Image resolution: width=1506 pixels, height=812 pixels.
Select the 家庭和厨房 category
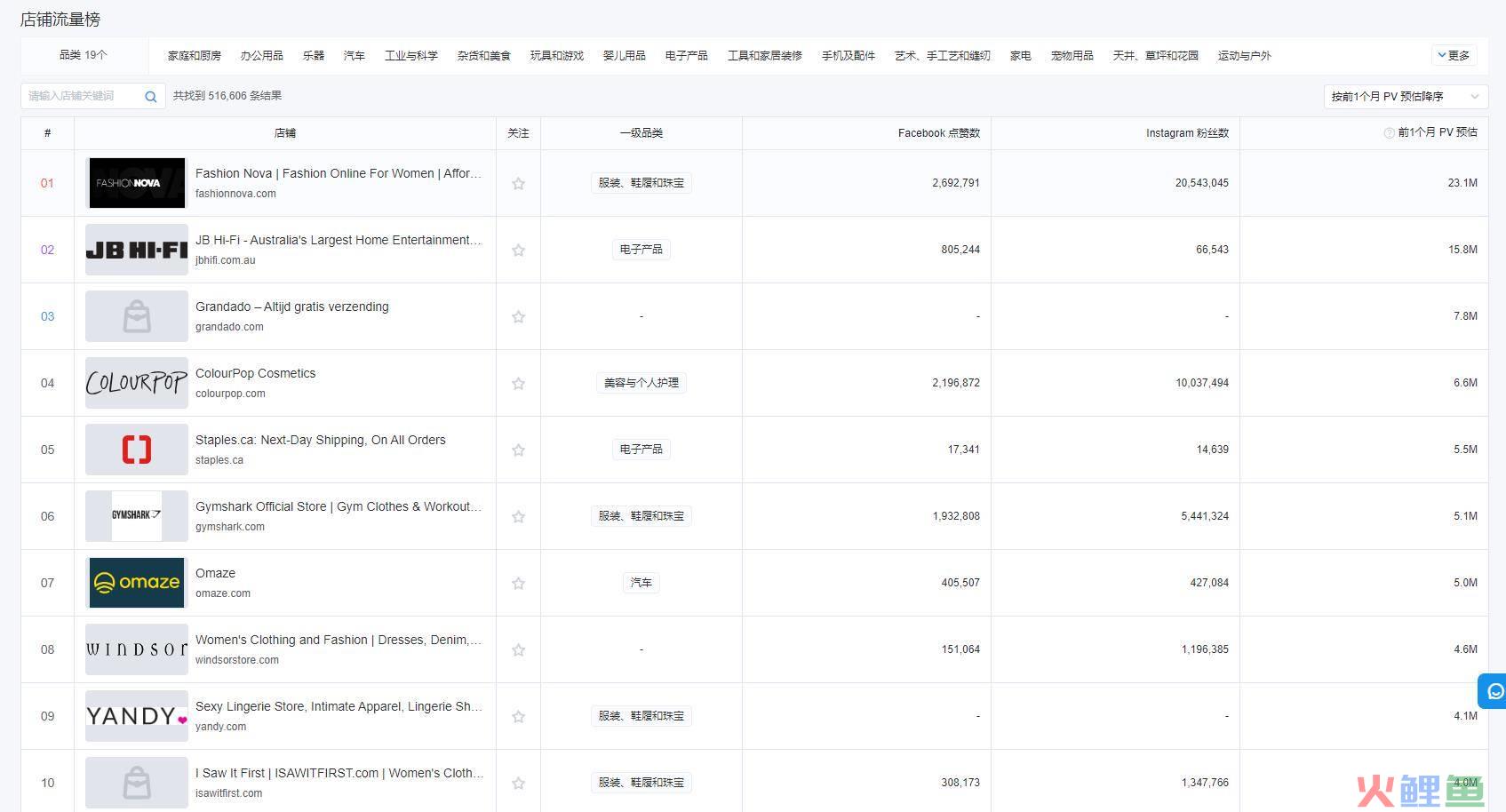pyautogui.click(x=195, y=55)
